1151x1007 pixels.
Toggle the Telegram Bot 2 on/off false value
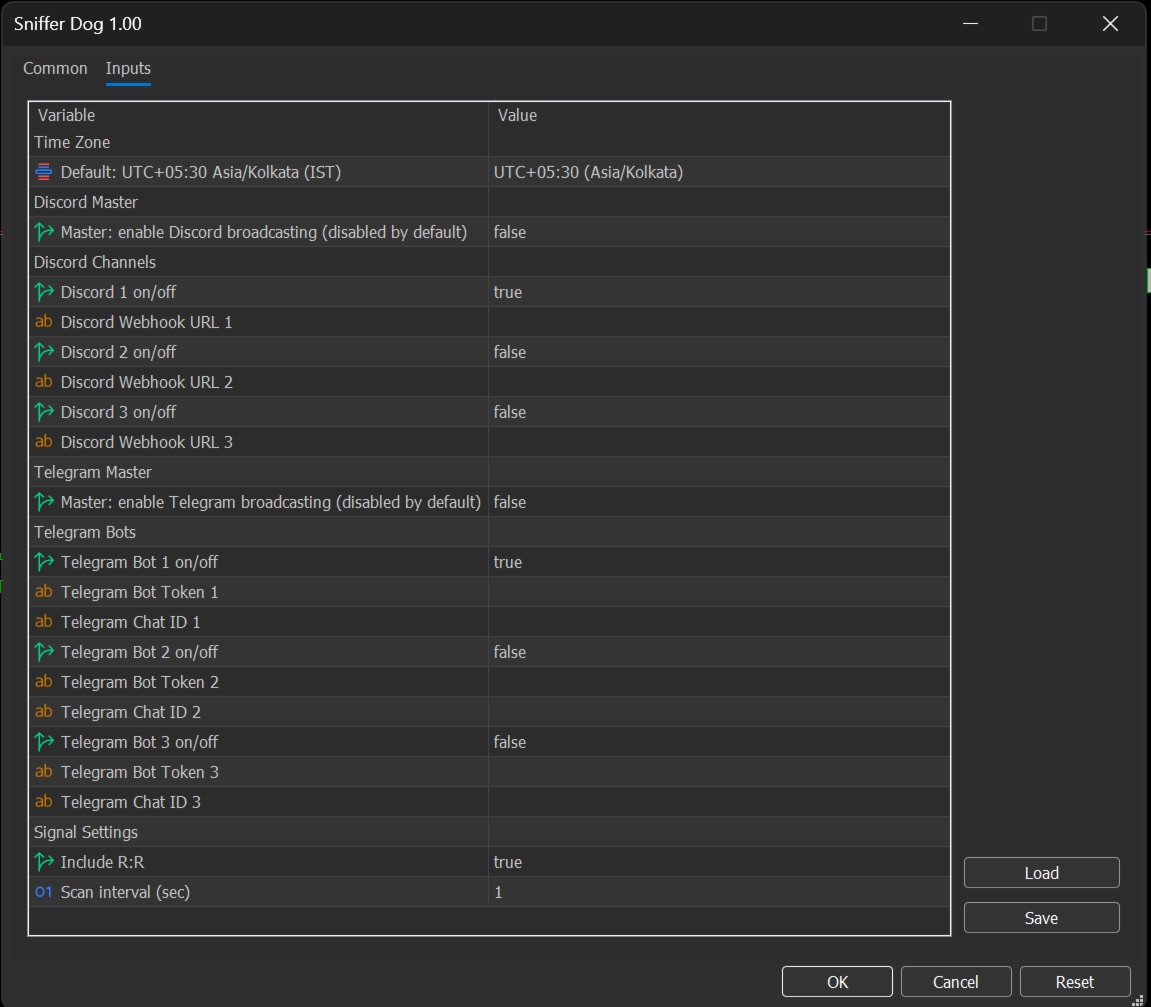click(x=719, y=652)
